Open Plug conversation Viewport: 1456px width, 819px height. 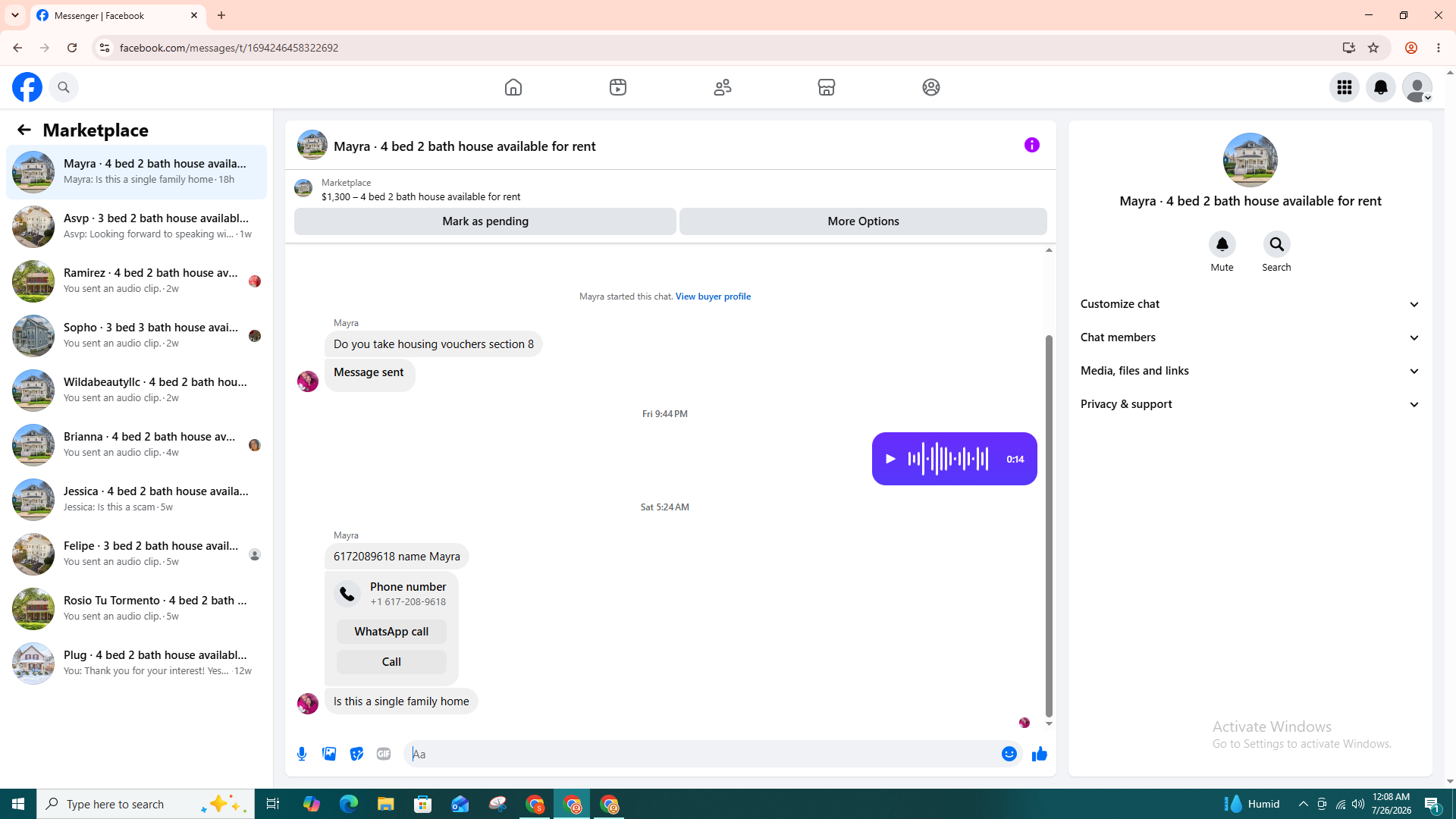136,664
